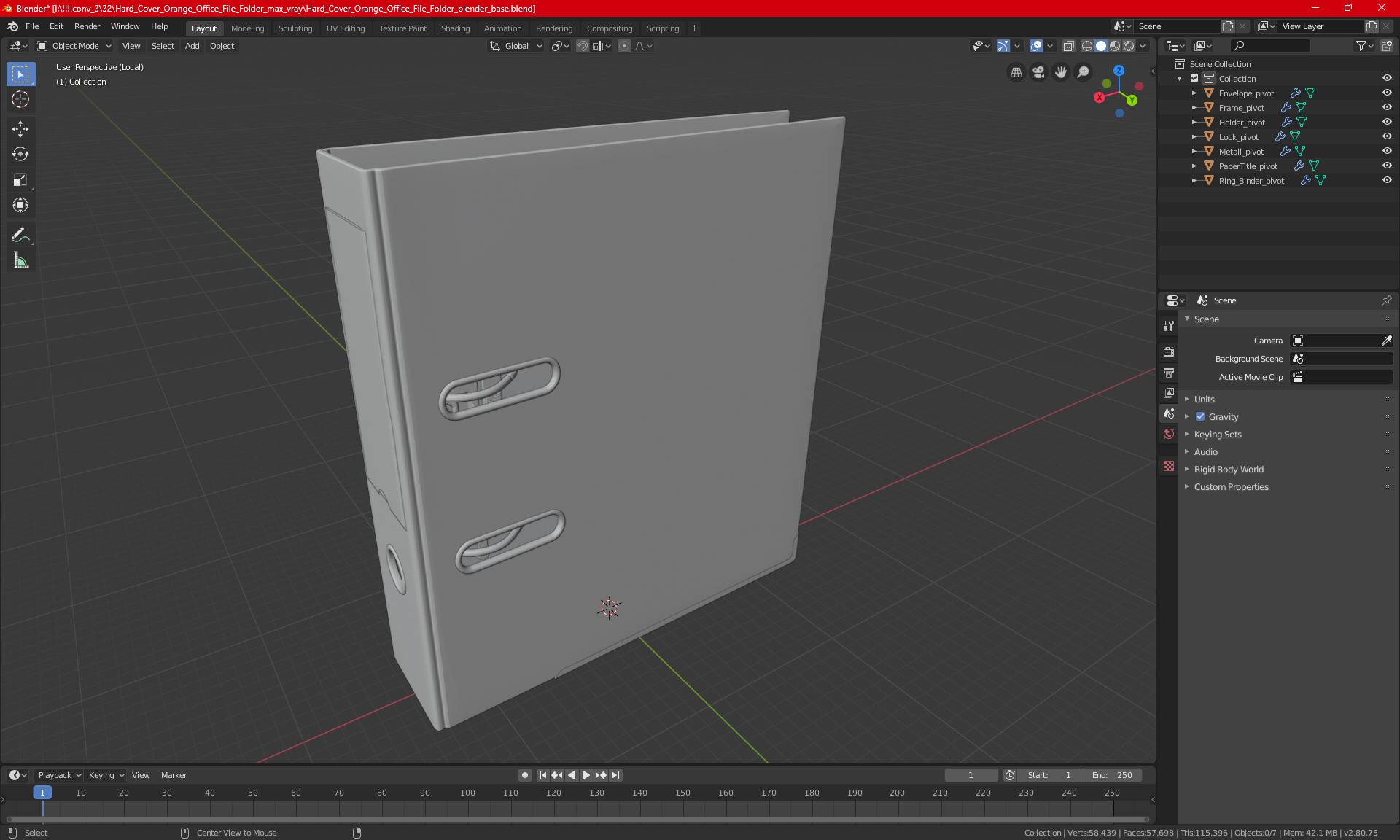Expand the Units panel
Viewport: 1400px width, 840px height.
(1205, 400)
